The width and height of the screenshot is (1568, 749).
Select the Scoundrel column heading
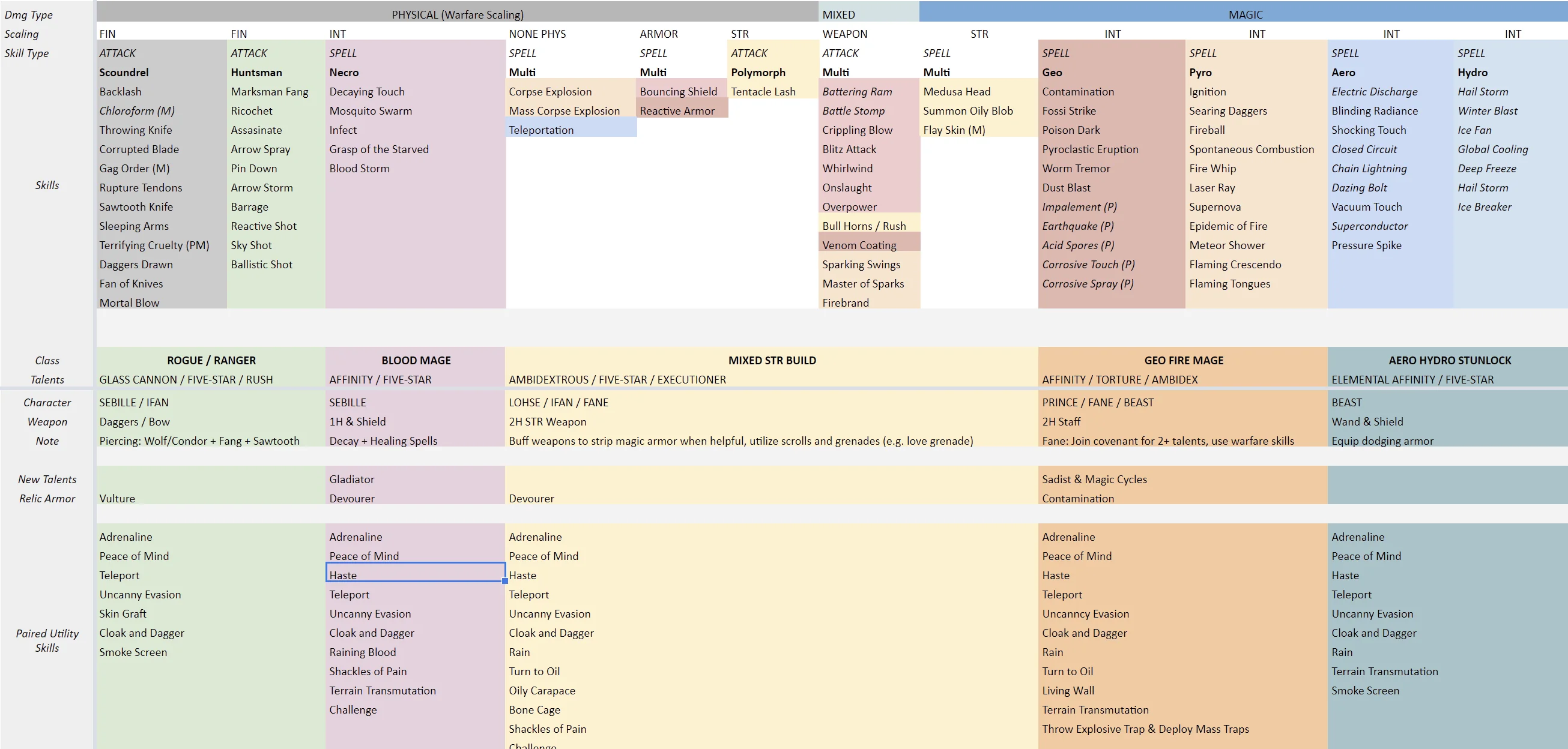click(162, 73)
